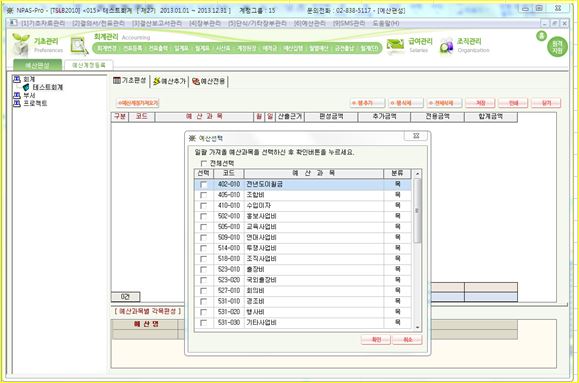Screen dimensions: 579x383
Task: Check the box for 523-010 출장비
Action: tap(203, 270)
